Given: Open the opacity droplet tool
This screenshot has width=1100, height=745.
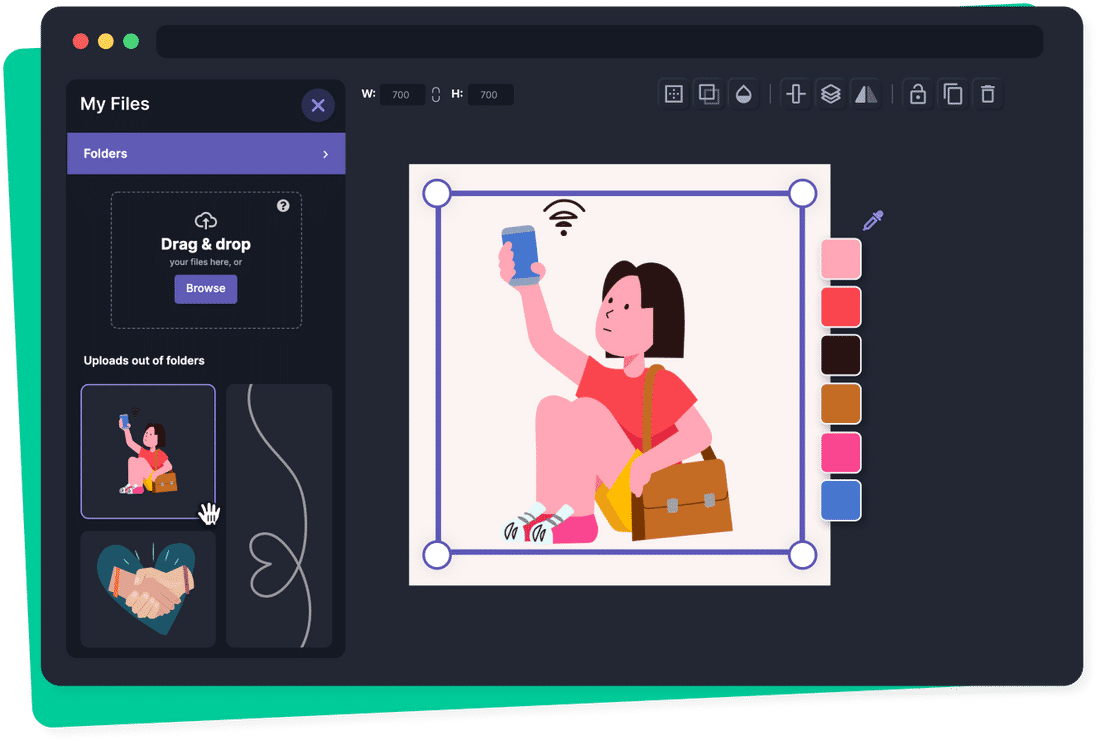Looking at the screenshot, I should (743, 94).
